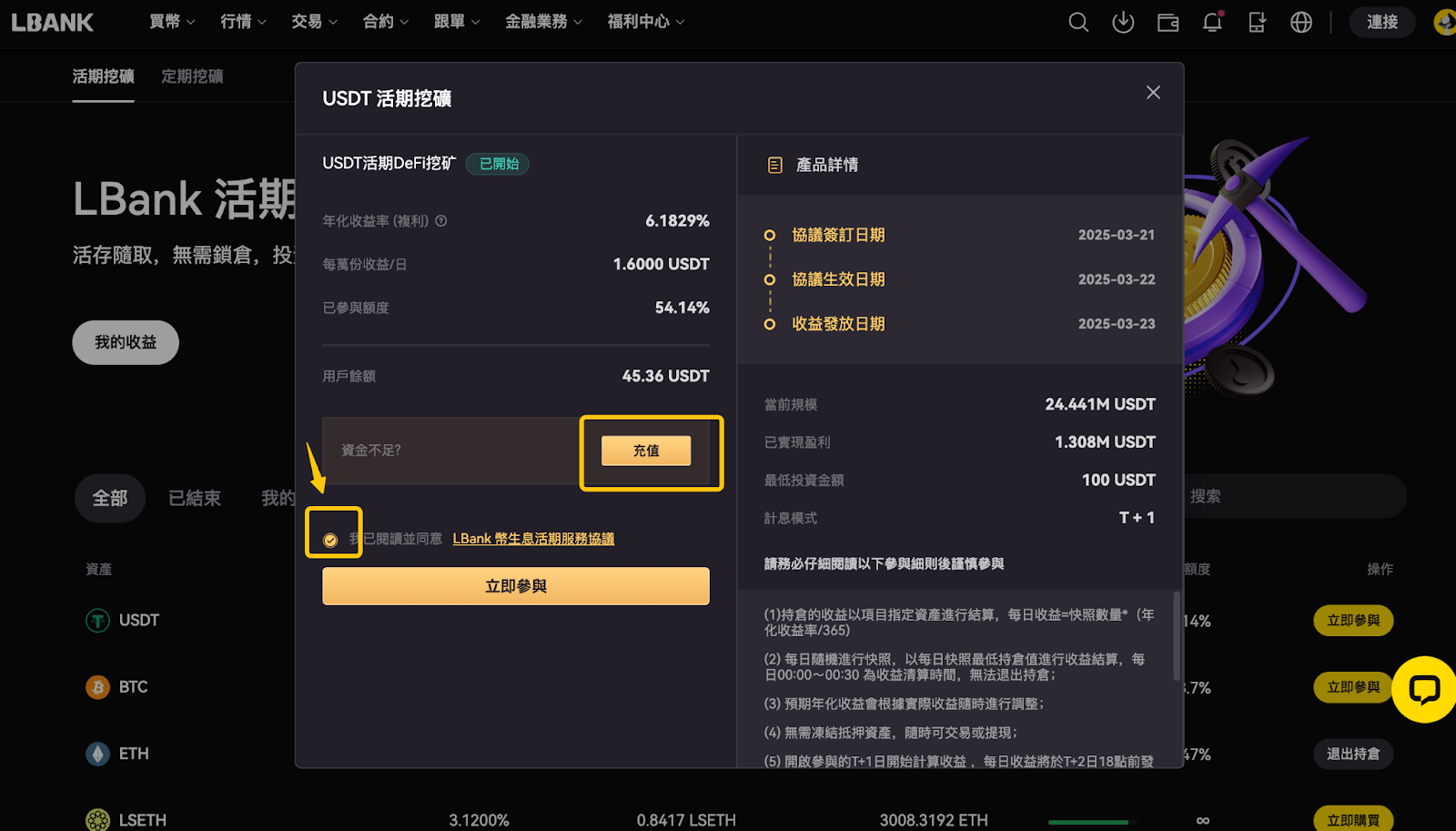This screenshot has width=1456, height=831.
Task: Click the BTC coin icon
Action: tap(97, 687)
